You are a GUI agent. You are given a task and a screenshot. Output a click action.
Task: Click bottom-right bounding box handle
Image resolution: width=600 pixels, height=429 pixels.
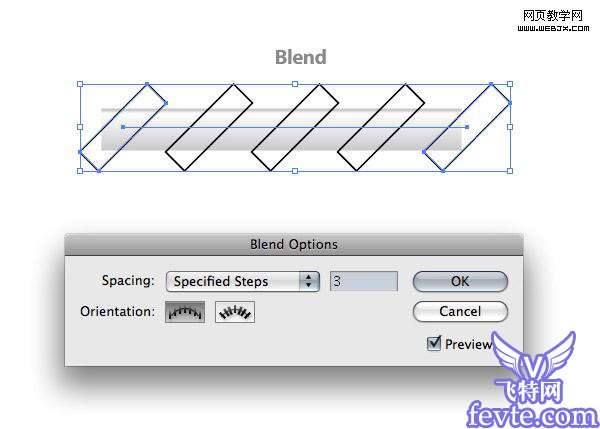510,171
